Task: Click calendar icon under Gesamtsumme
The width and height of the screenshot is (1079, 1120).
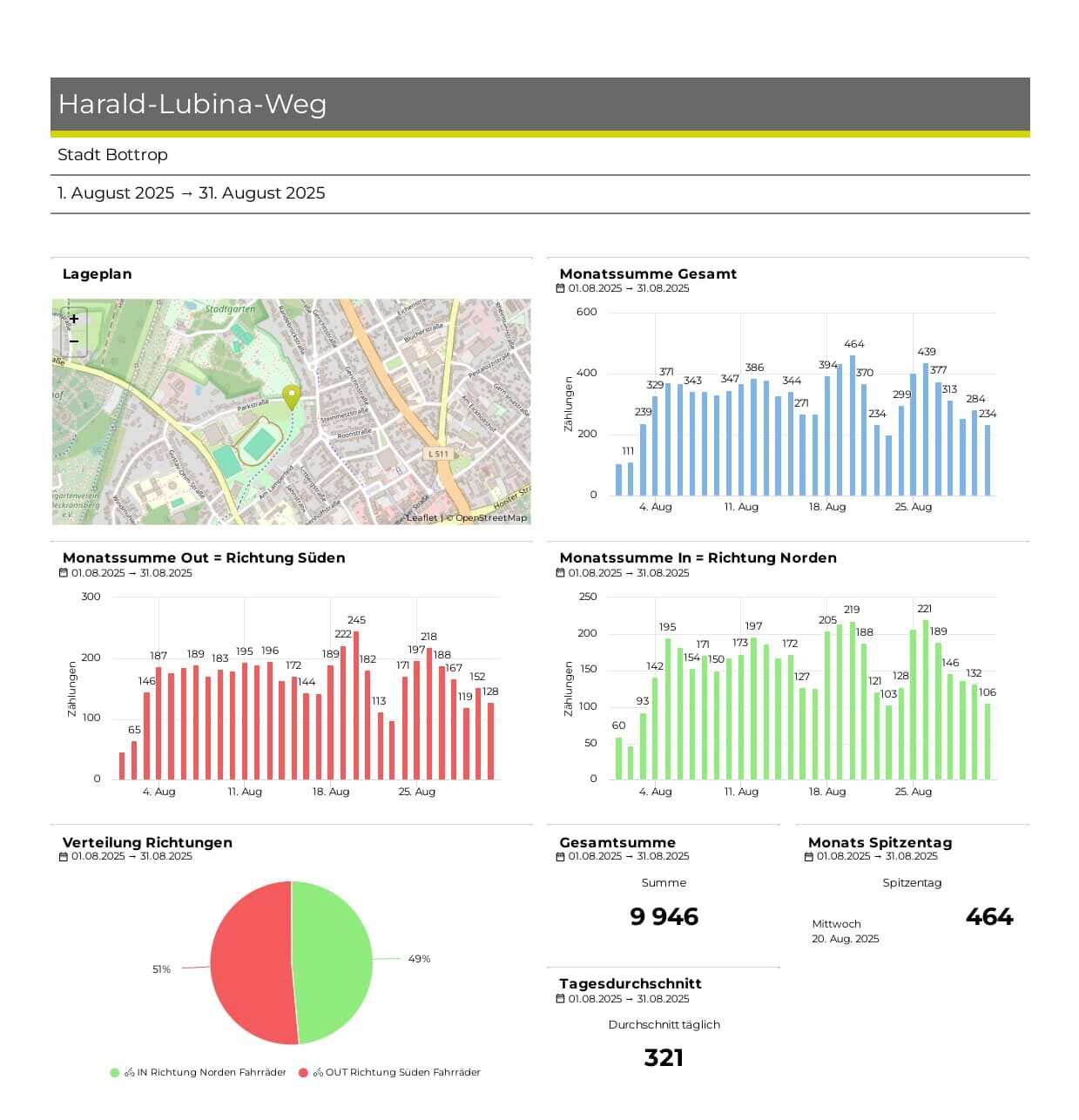Action: (561, 857)
